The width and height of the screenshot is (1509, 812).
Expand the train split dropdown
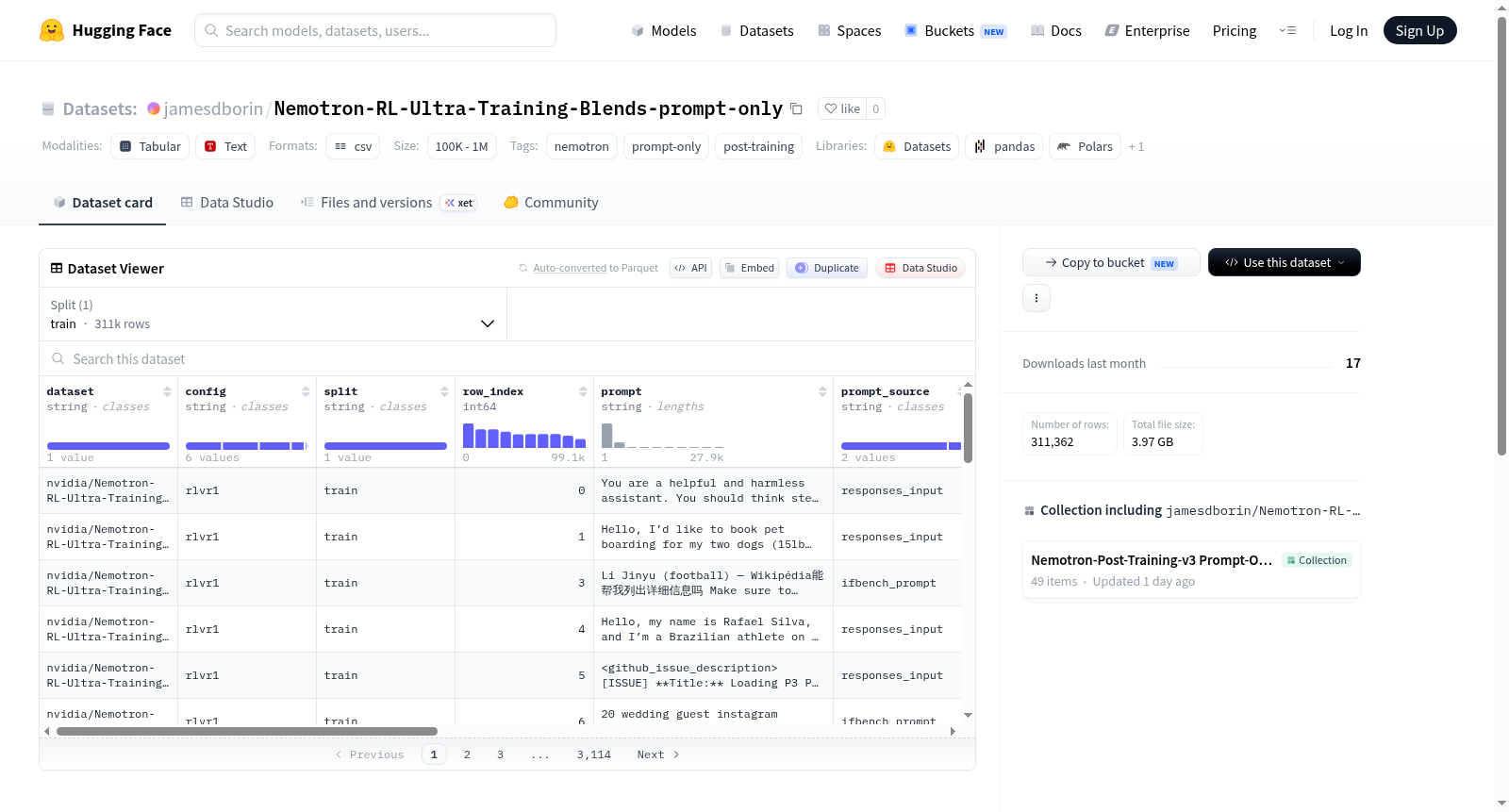click(x=273, y=314)
